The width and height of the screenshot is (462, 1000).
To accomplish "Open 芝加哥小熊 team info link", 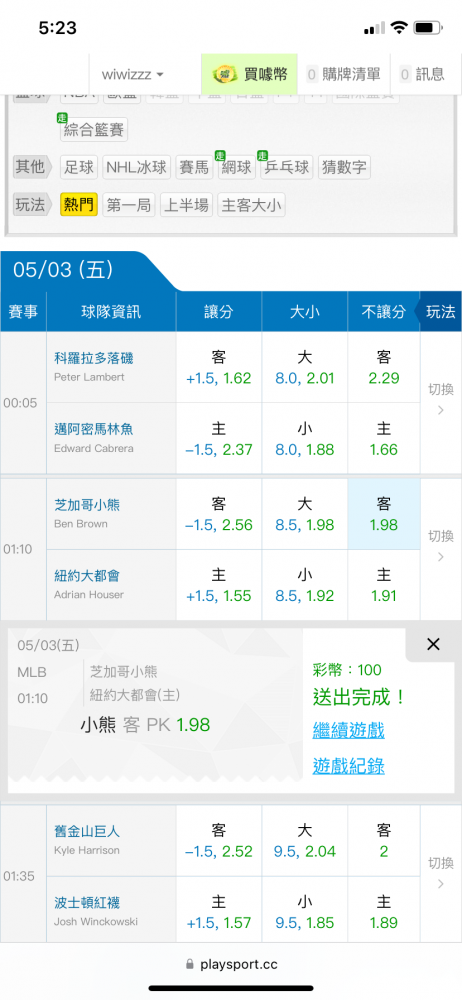I will point(87,505).
